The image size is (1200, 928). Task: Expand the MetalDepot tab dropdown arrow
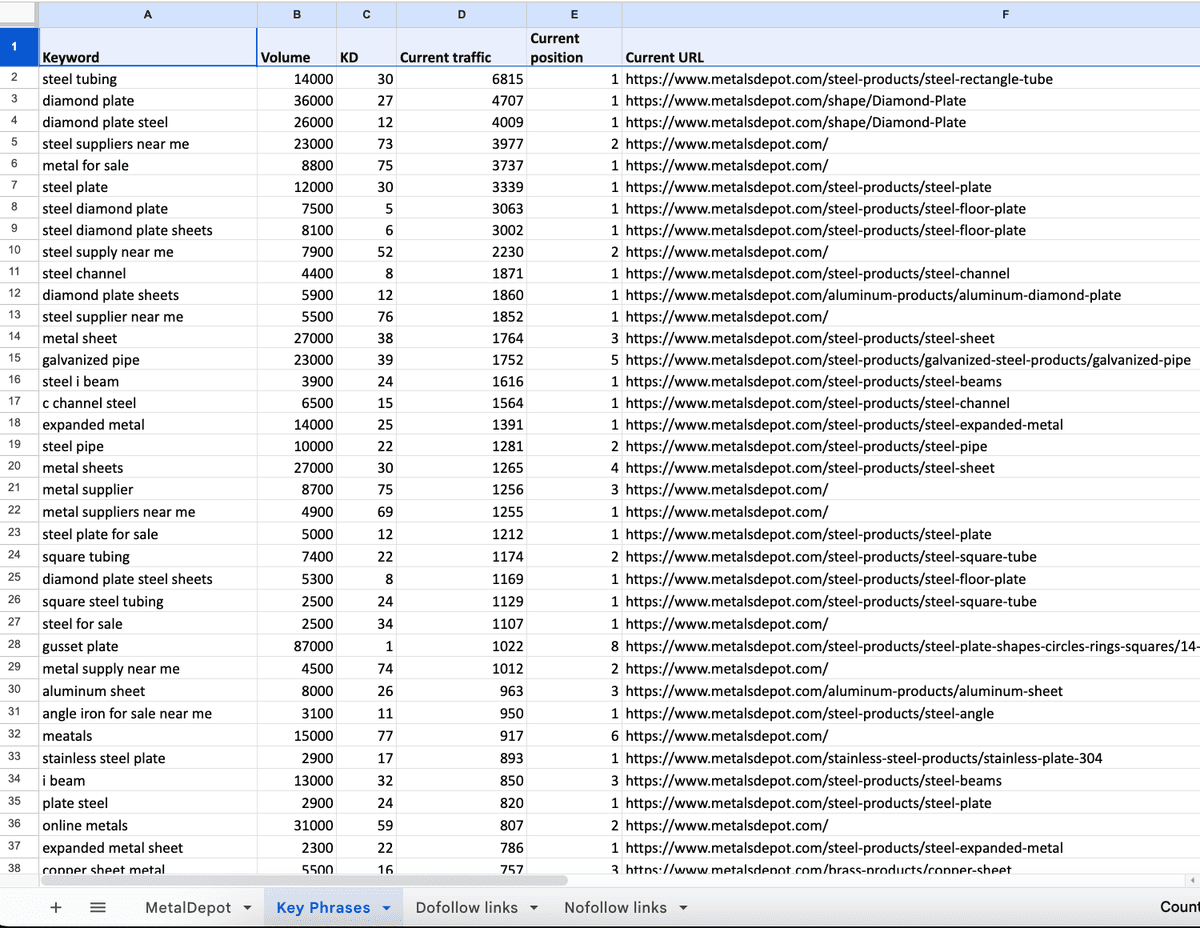(247, 908)
